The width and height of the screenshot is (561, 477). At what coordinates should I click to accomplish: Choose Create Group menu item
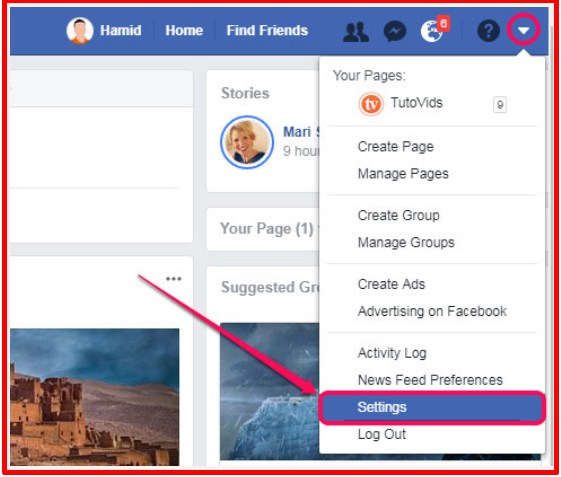pos(399,215)
